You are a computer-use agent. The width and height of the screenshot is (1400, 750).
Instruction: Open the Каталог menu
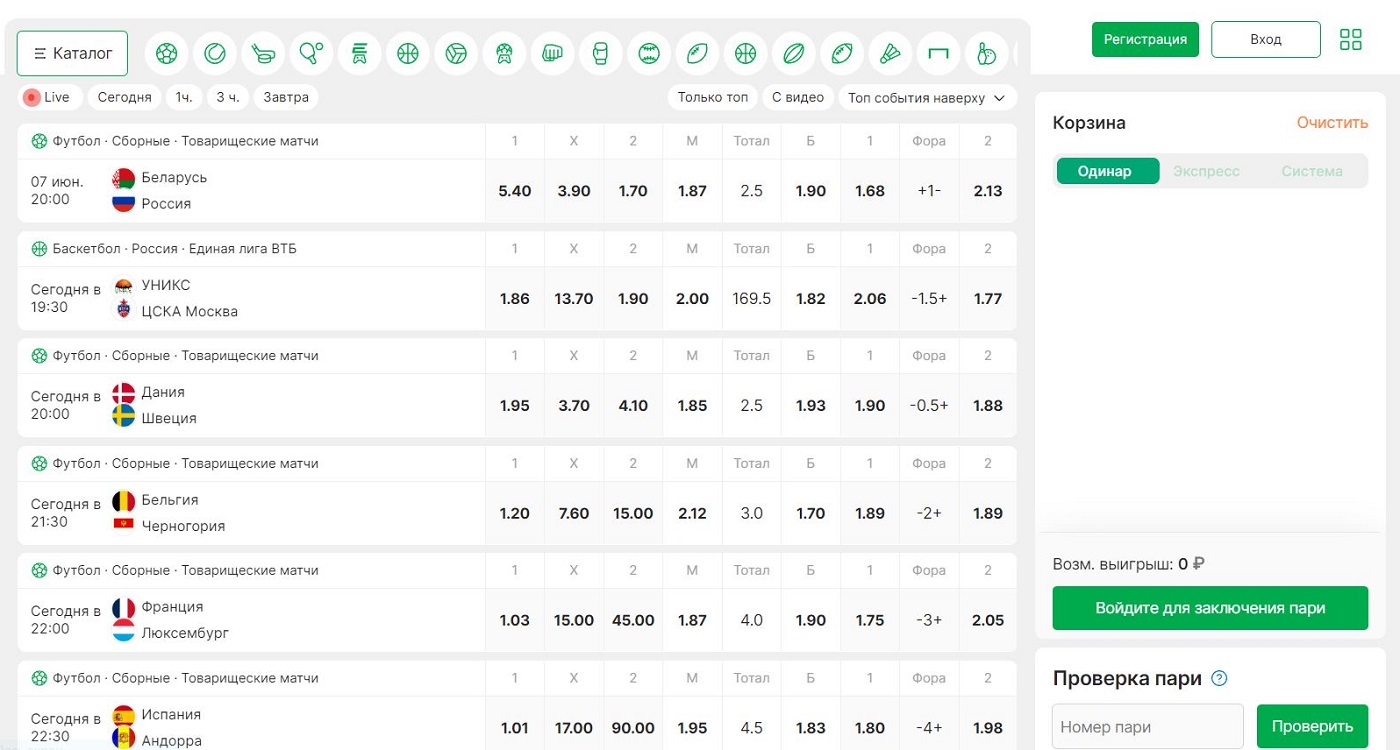pyautogui.click(x=72, y=53)
